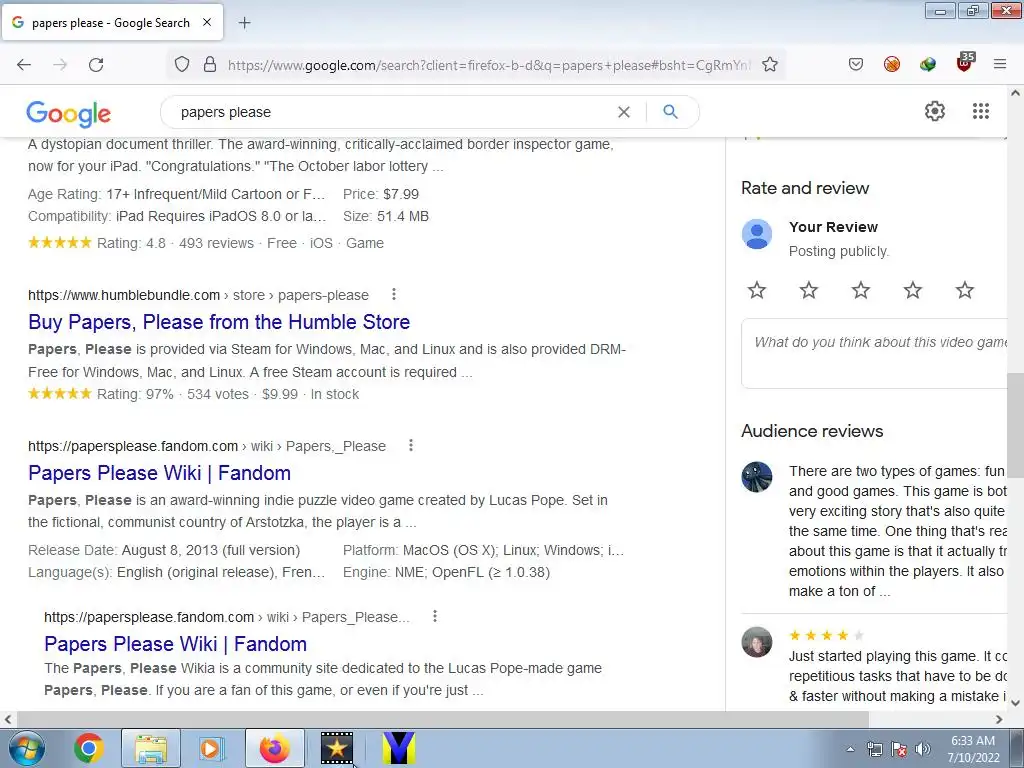This screenshot has width=1024, height=768.
Task: Open Google quick settings gear
Action: (x=935, y=111)
